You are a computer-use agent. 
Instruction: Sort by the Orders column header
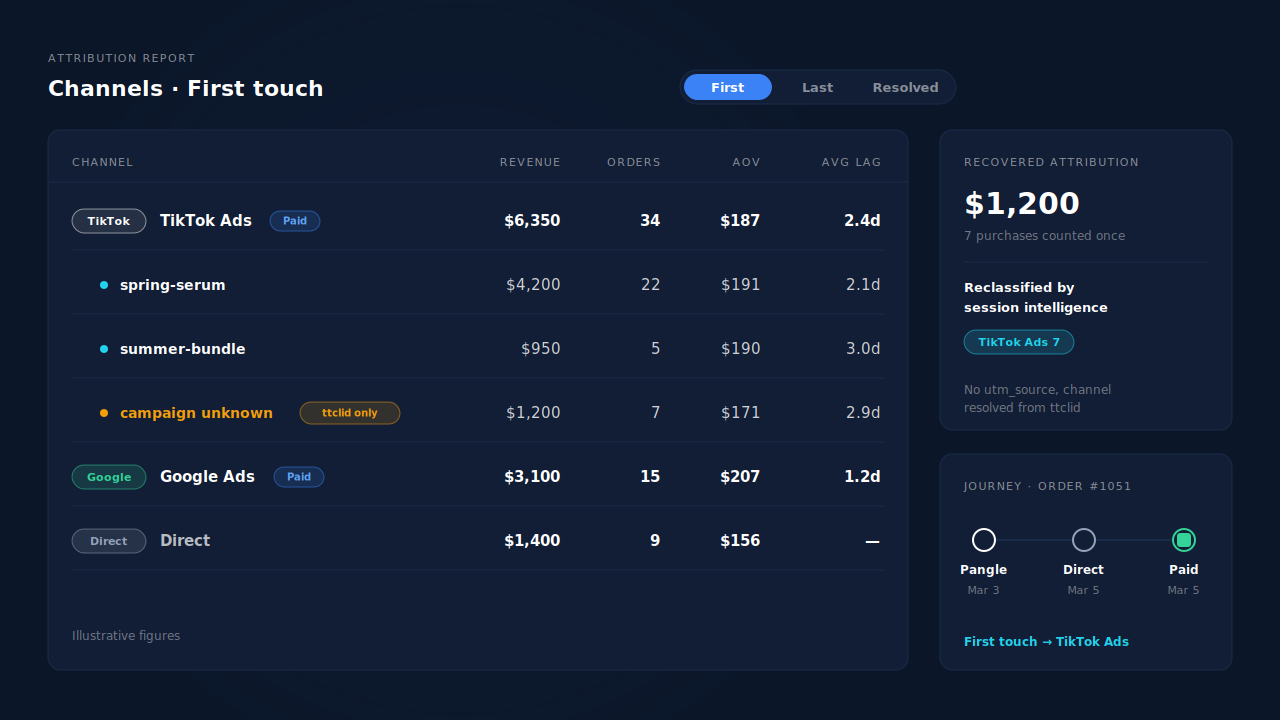point(634,162)
